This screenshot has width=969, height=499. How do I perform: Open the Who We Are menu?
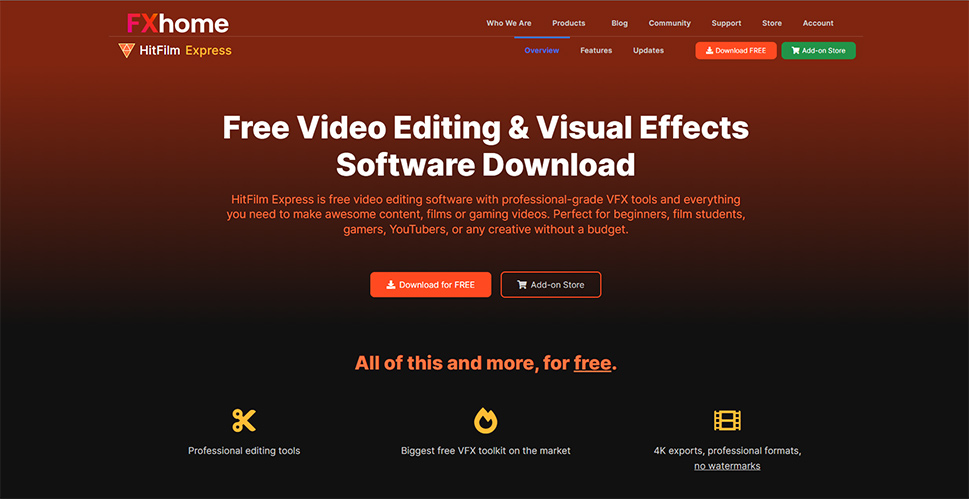(x=509, y=23)
